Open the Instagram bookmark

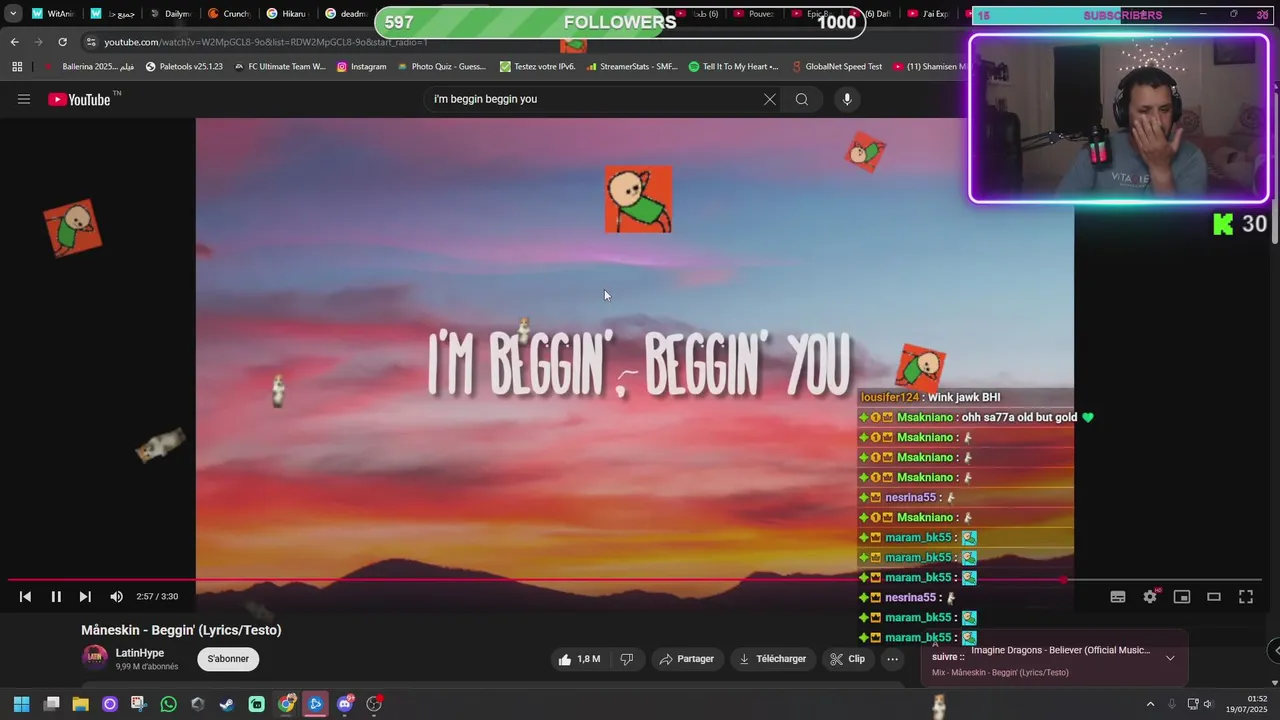[361, 67]
